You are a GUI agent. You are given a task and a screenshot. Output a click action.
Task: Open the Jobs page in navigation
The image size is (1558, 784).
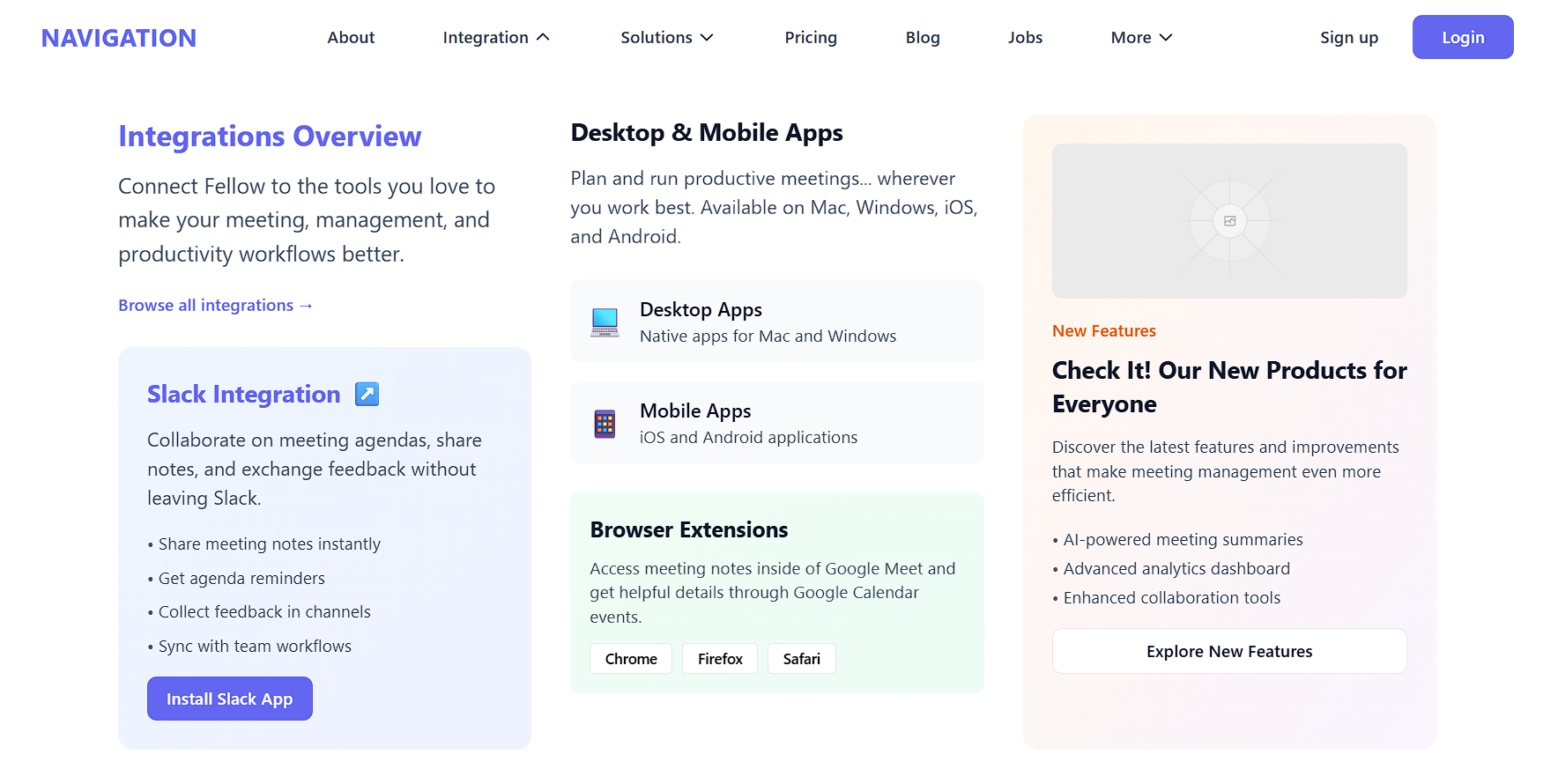tap(1025, 38)
